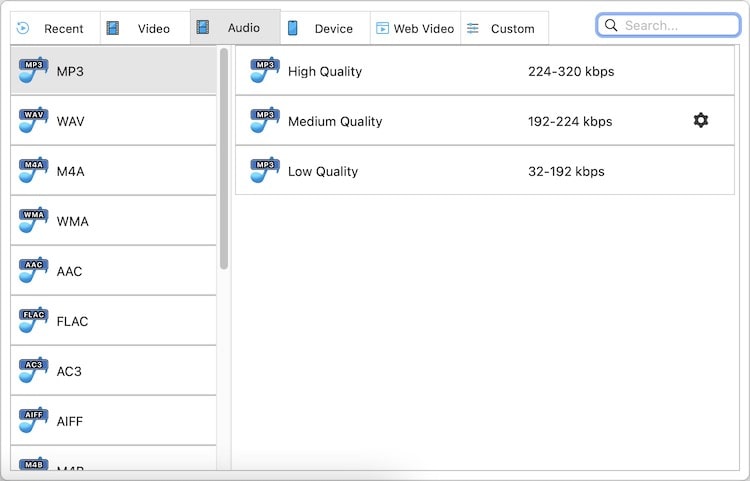Screen dimensions: 750x481
Task: Open the Custom tab
Action: [x=505, y=28]
